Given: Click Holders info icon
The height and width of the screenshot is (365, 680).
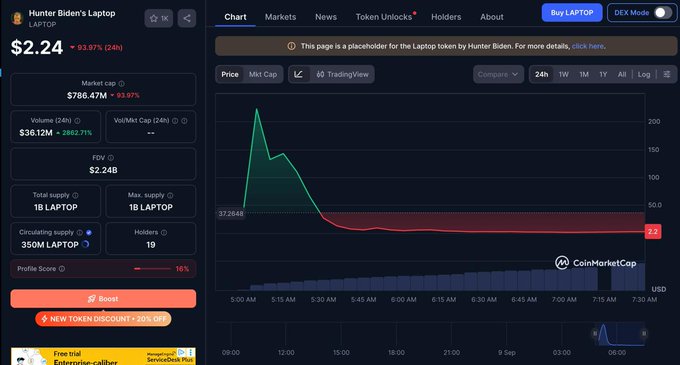Looking at the screenshot, I should point(164,232).
